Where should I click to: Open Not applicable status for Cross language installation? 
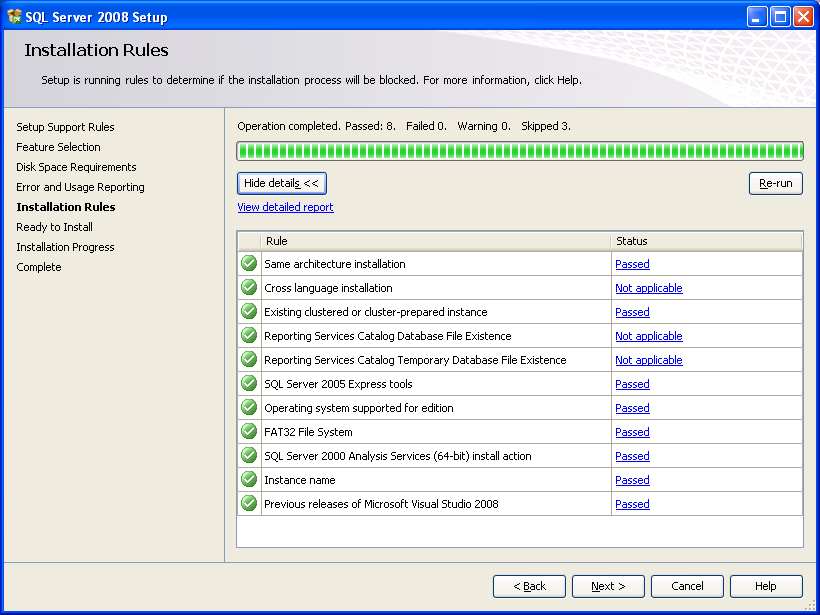(x=648, y=288)
